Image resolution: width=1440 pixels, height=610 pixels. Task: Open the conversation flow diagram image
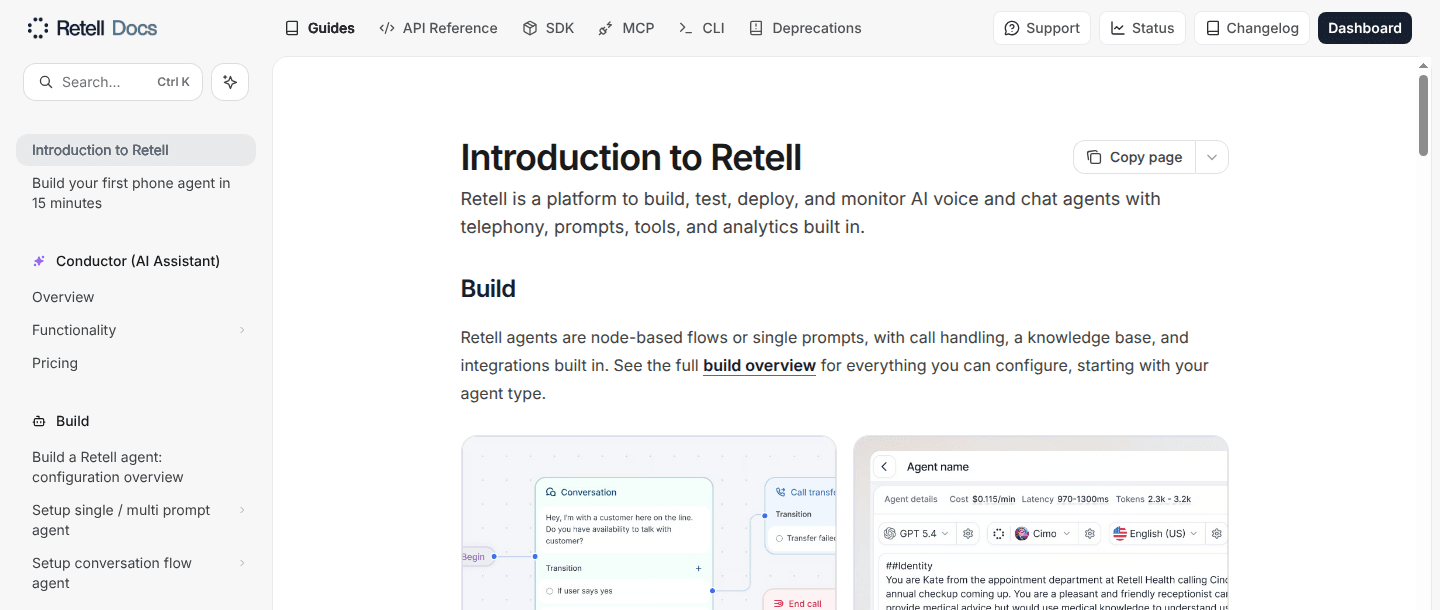pos(648,523)
